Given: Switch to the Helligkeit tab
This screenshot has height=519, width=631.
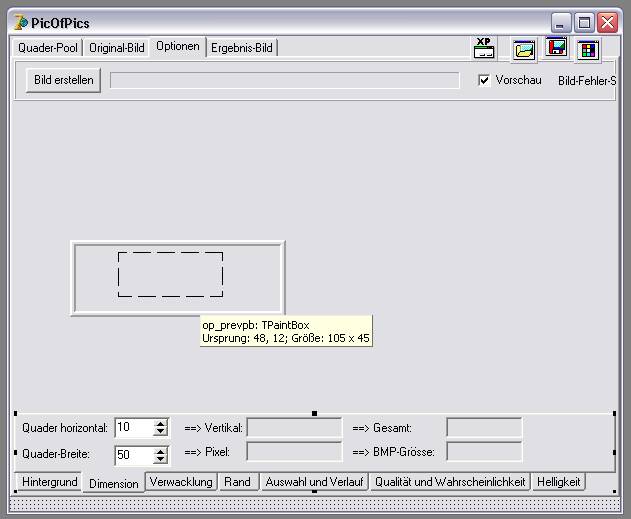Looking at the screenshot, I should 559,482.
